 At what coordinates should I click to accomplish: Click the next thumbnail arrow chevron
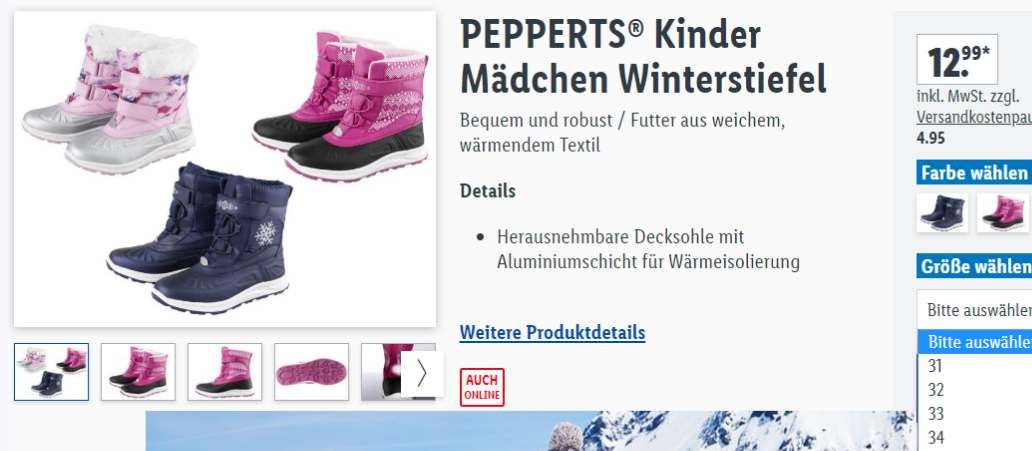coord(422,373)
